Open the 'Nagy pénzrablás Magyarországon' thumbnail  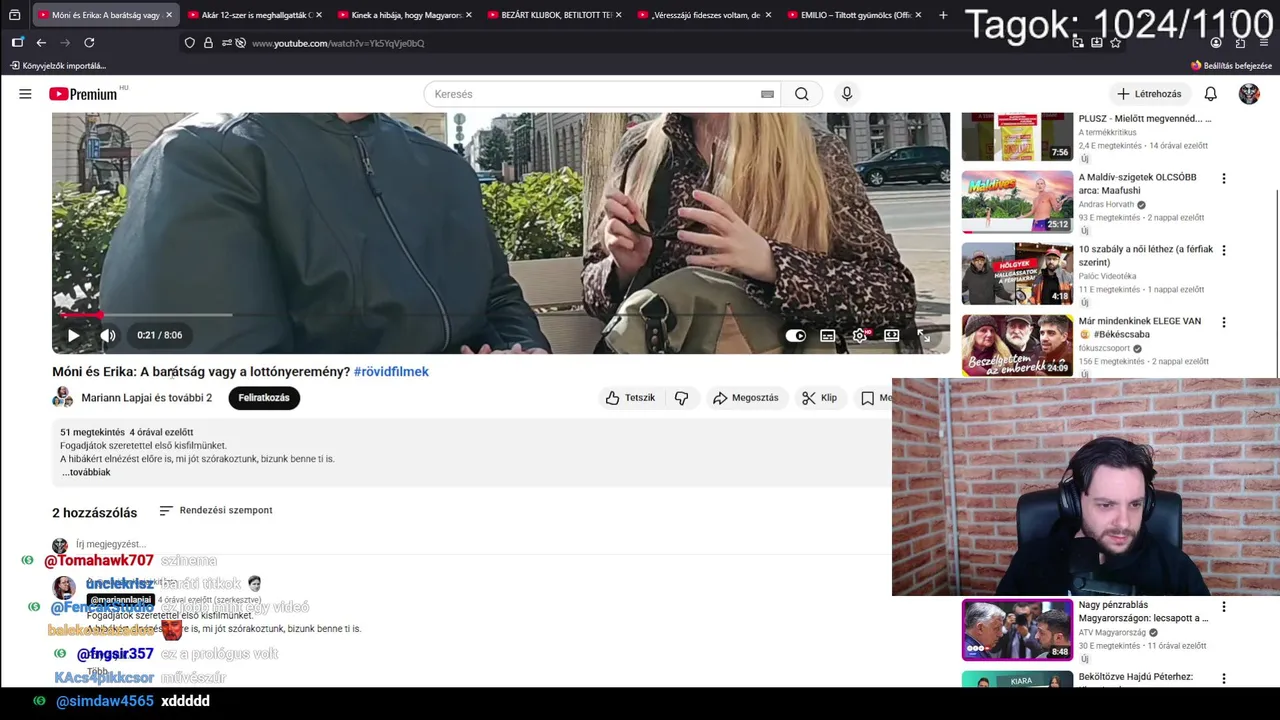[x=1017, y=630]
